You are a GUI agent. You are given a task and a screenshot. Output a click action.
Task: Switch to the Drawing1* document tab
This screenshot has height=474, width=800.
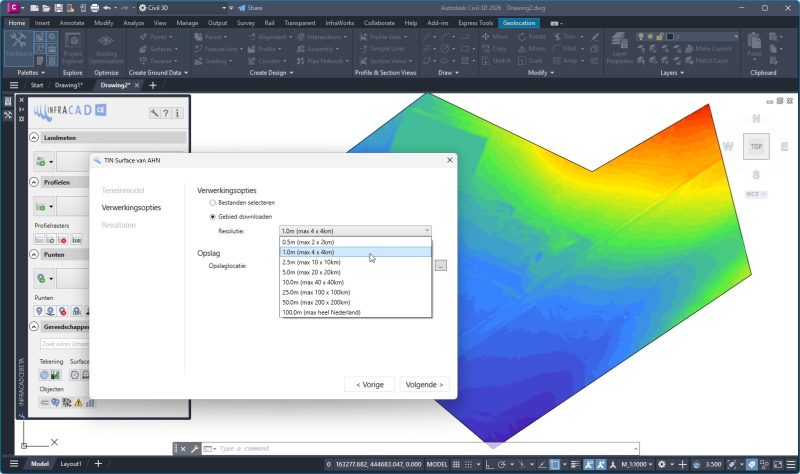69,85
